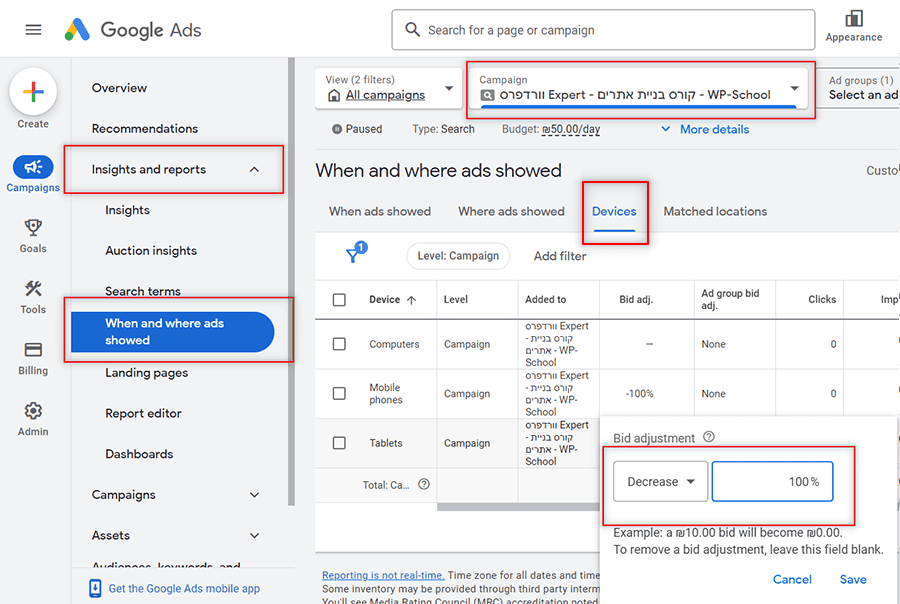The width and height of the screenshot is (900, 604).
Task: Click the Appearance icon
Action: (854, 19)
